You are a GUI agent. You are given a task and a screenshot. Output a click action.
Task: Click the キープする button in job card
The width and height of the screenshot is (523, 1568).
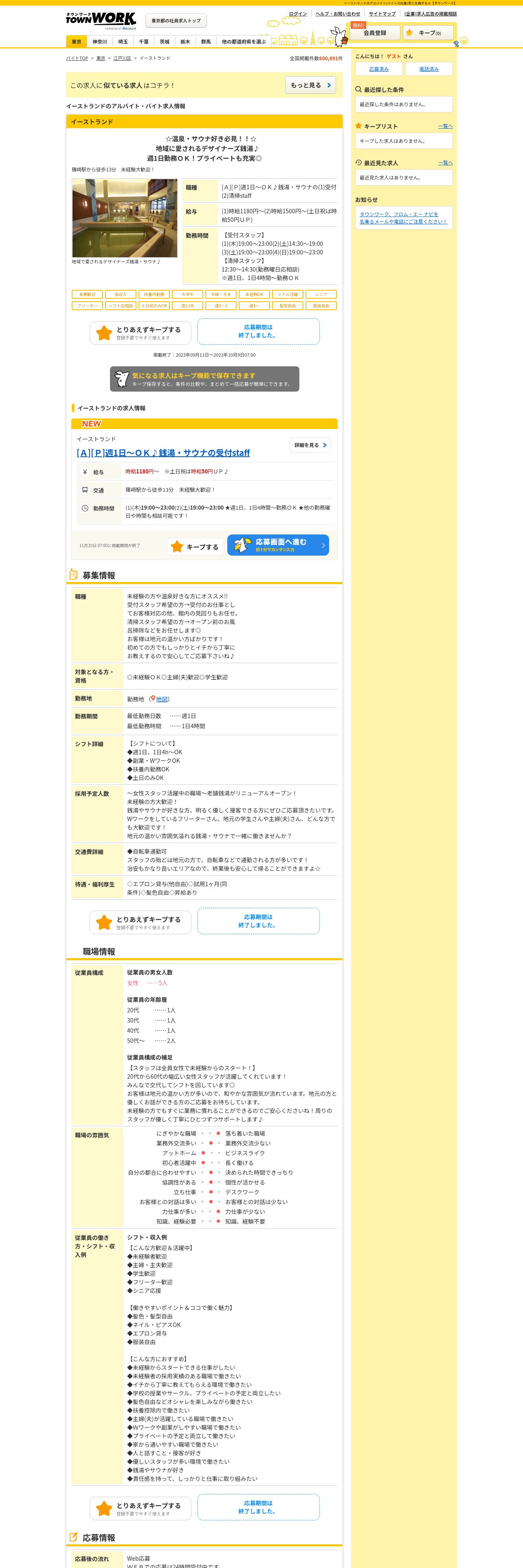[x=195, y=547]
